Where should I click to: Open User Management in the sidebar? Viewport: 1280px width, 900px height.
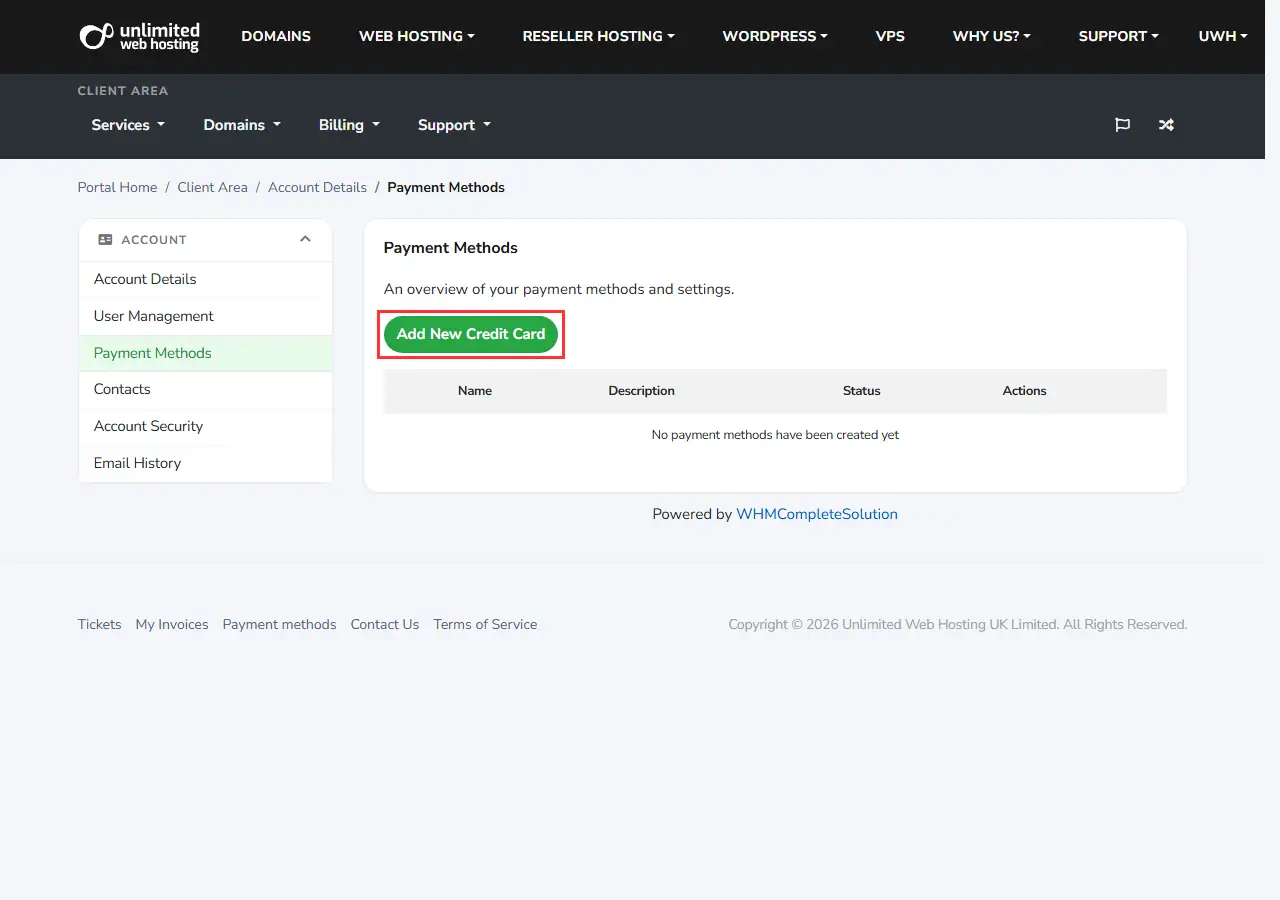(x=205, y=316)
